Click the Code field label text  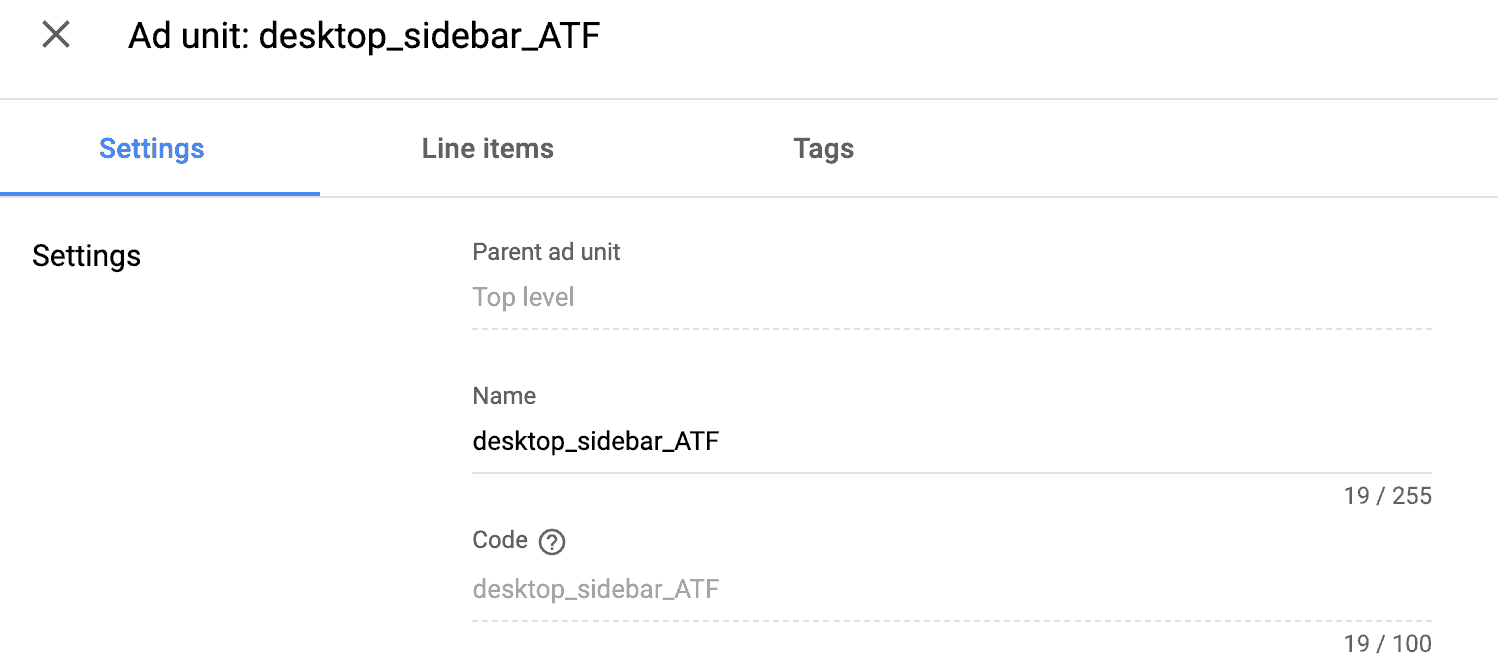500,540
